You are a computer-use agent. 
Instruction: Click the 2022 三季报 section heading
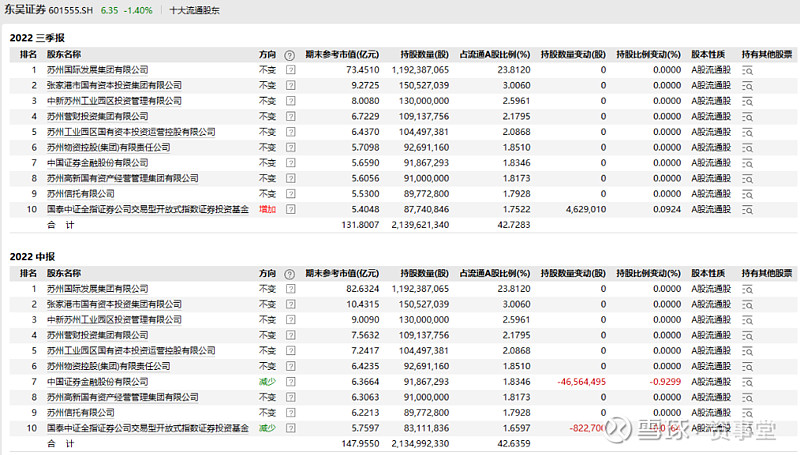click(37, 38)
